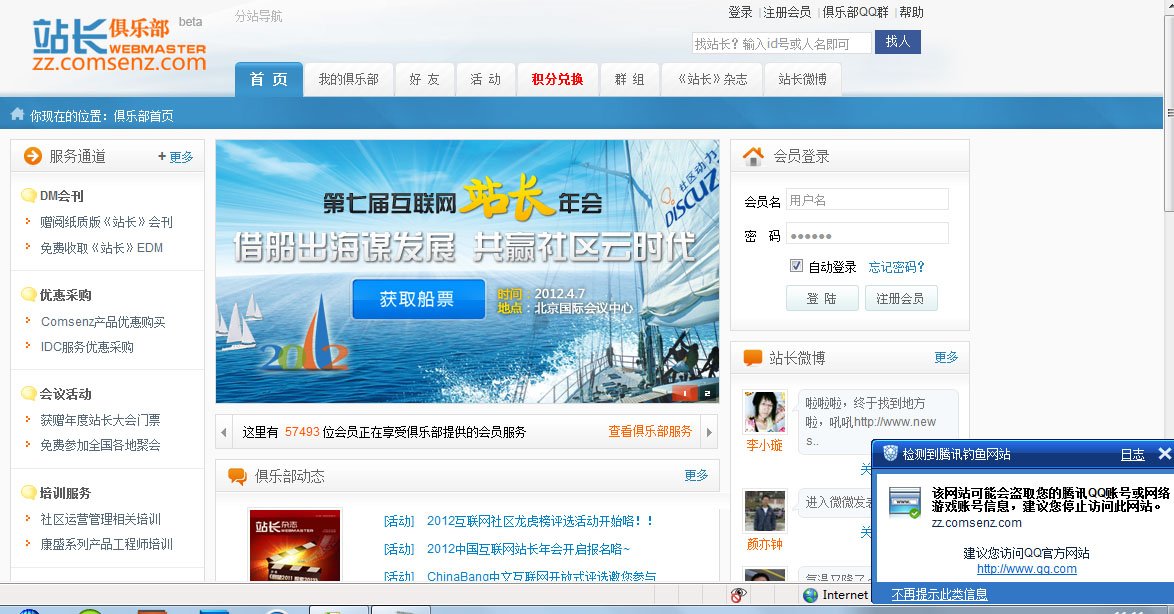Click the 注册会员 link at the top
Image resolution: width=1174 pixels, height=614 pixels.
787,12
